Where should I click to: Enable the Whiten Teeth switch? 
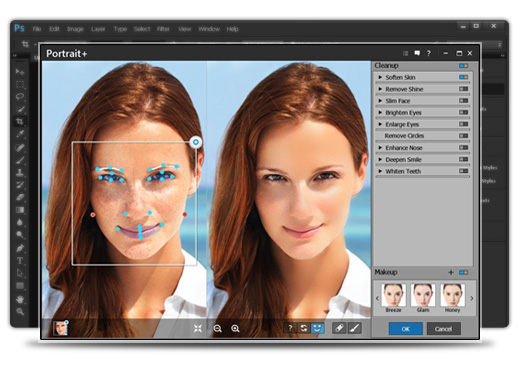[463, 171]
